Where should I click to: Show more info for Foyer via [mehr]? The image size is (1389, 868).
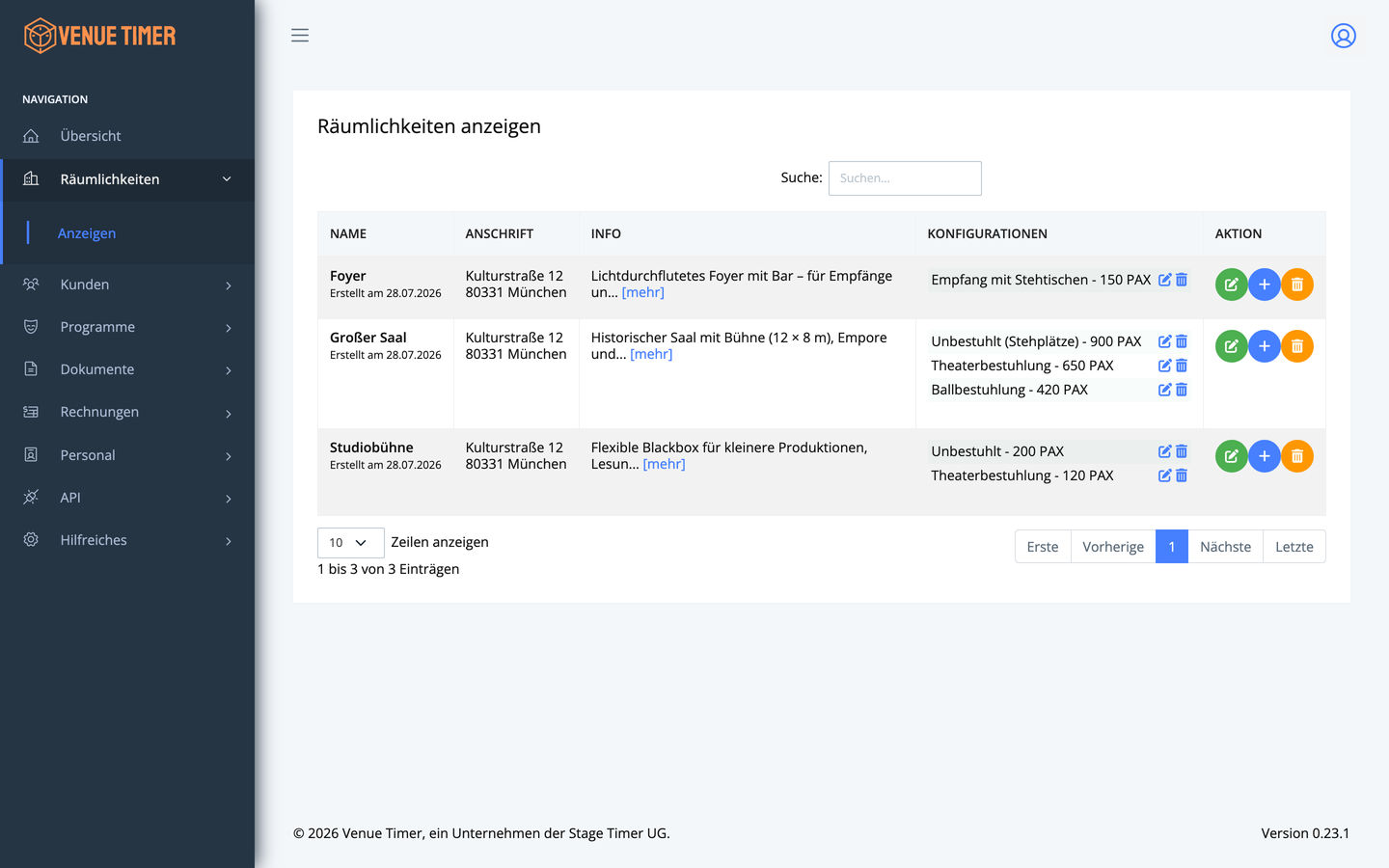pos(643,292)
